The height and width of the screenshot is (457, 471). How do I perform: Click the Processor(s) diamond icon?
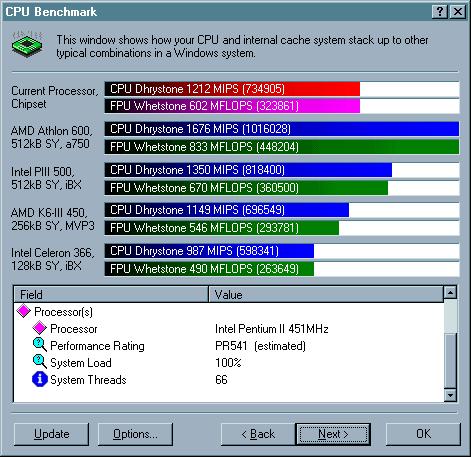pos(24,311)
